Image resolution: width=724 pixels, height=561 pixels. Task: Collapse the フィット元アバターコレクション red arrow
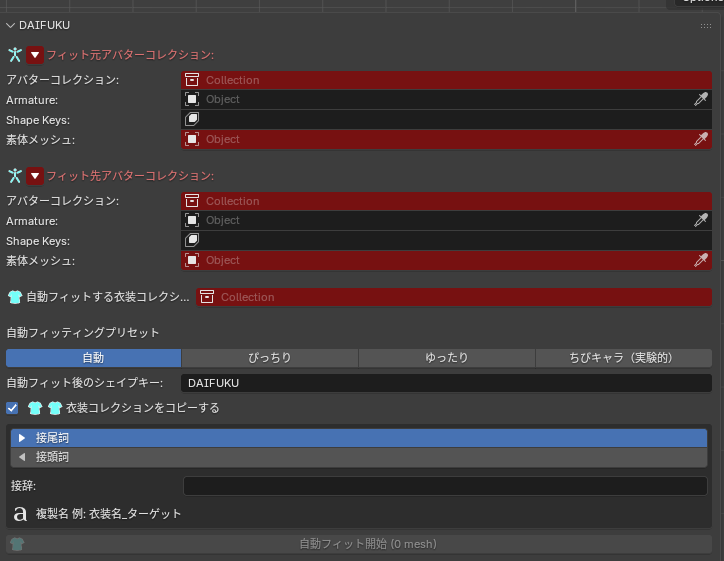[35, 55]
